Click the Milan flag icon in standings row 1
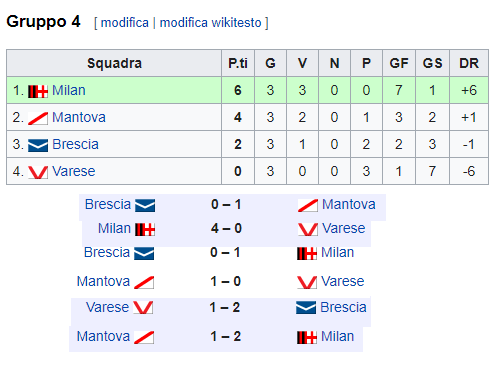This screenshot has width=499, height=374. 38,91
